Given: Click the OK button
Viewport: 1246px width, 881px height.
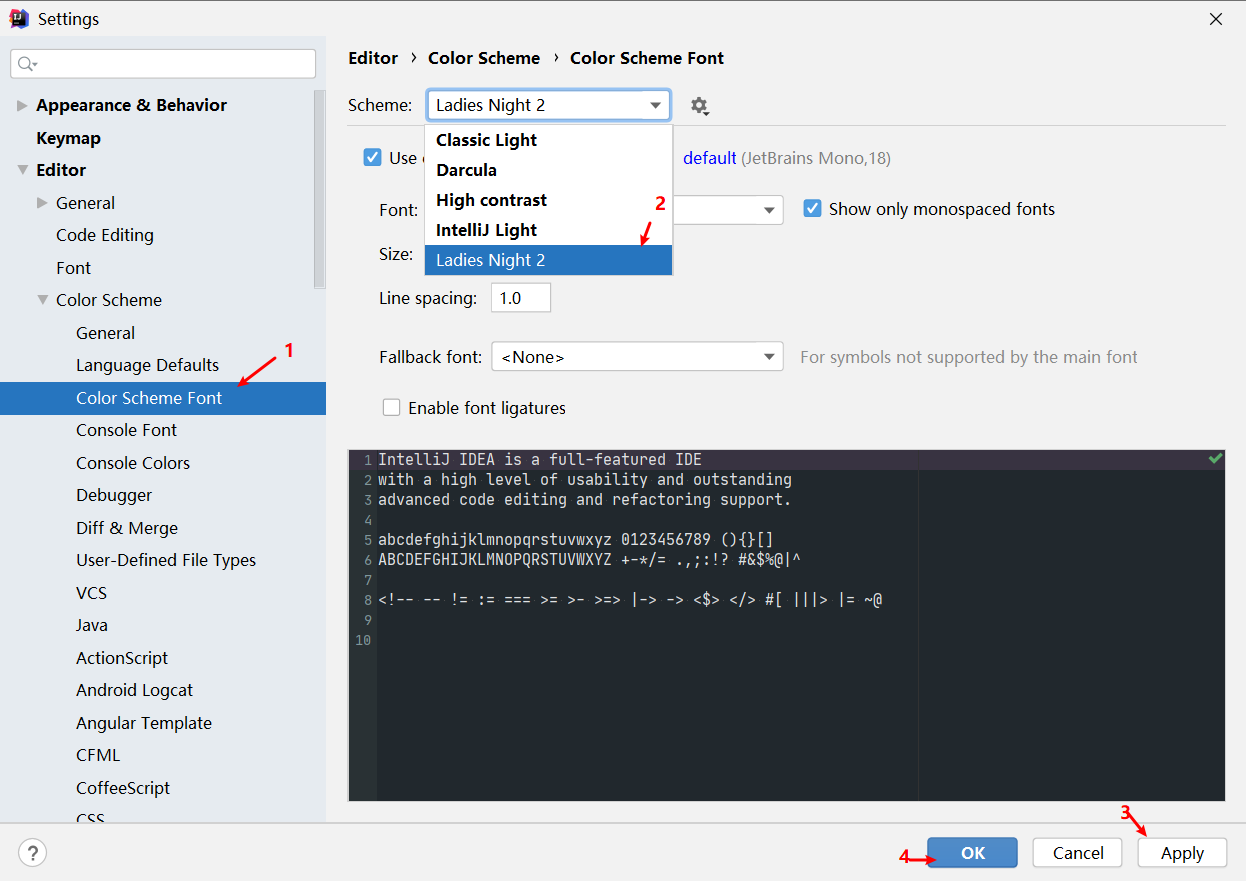Looking at the screenshot, I should (x=972, y=853).
